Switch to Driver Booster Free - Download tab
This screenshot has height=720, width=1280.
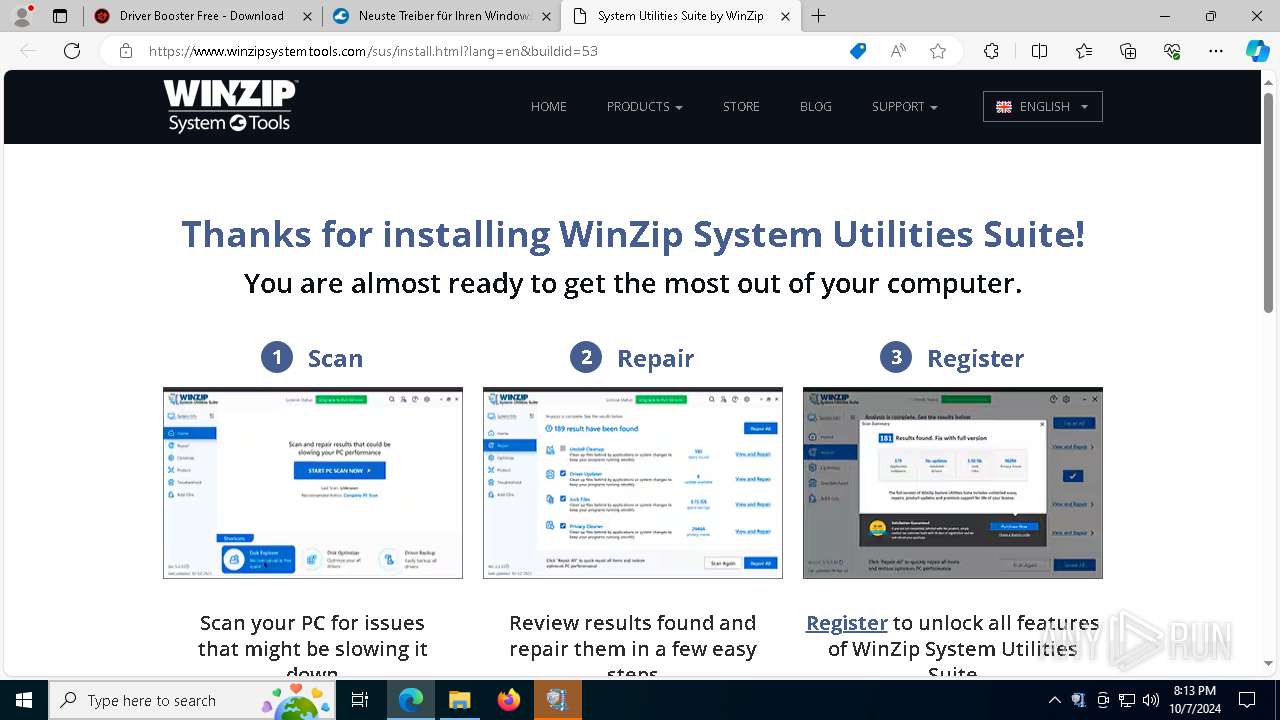click(x=201, y=16)
